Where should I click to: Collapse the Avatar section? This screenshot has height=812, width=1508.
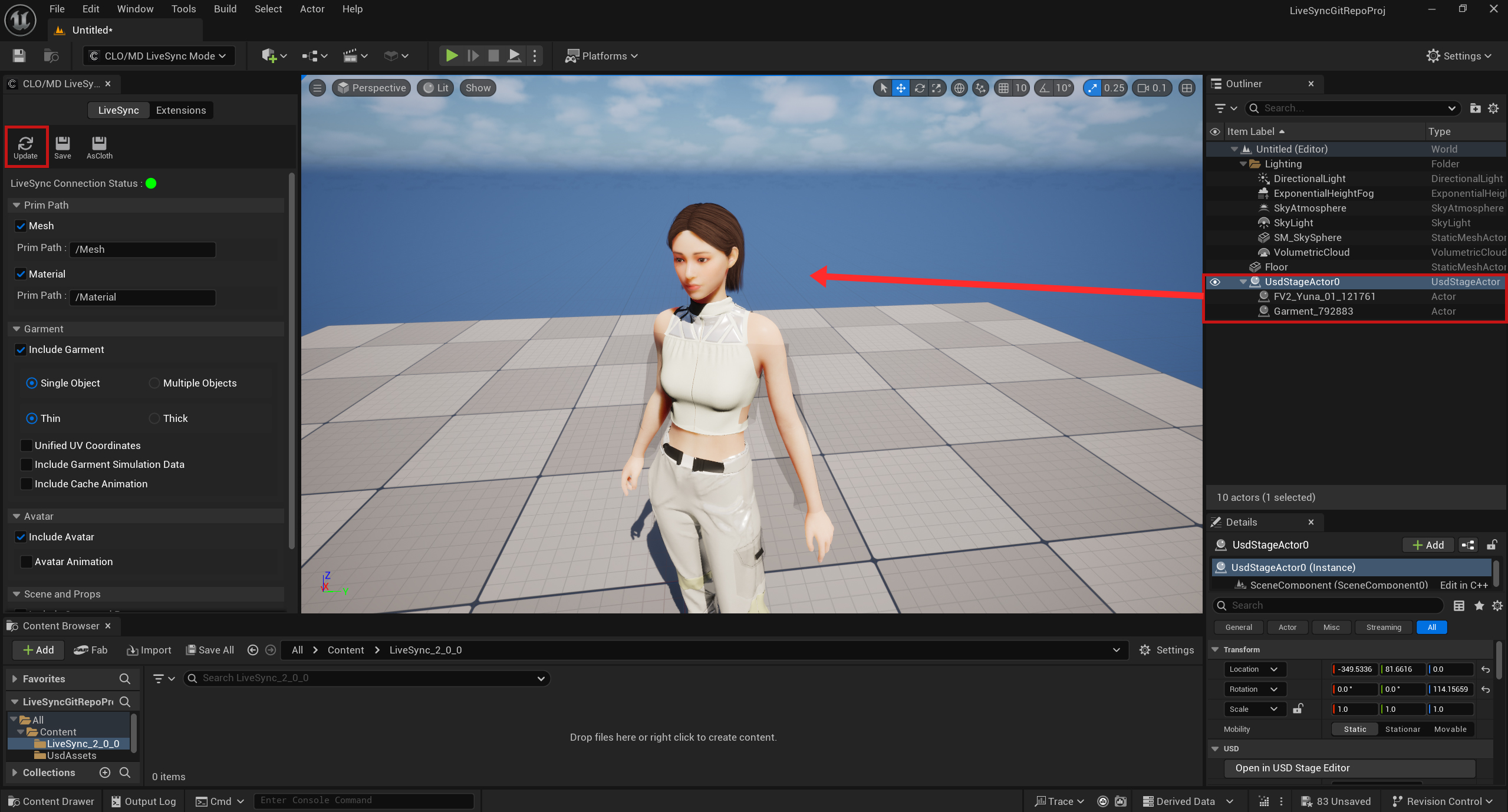[x=17, y=516]
